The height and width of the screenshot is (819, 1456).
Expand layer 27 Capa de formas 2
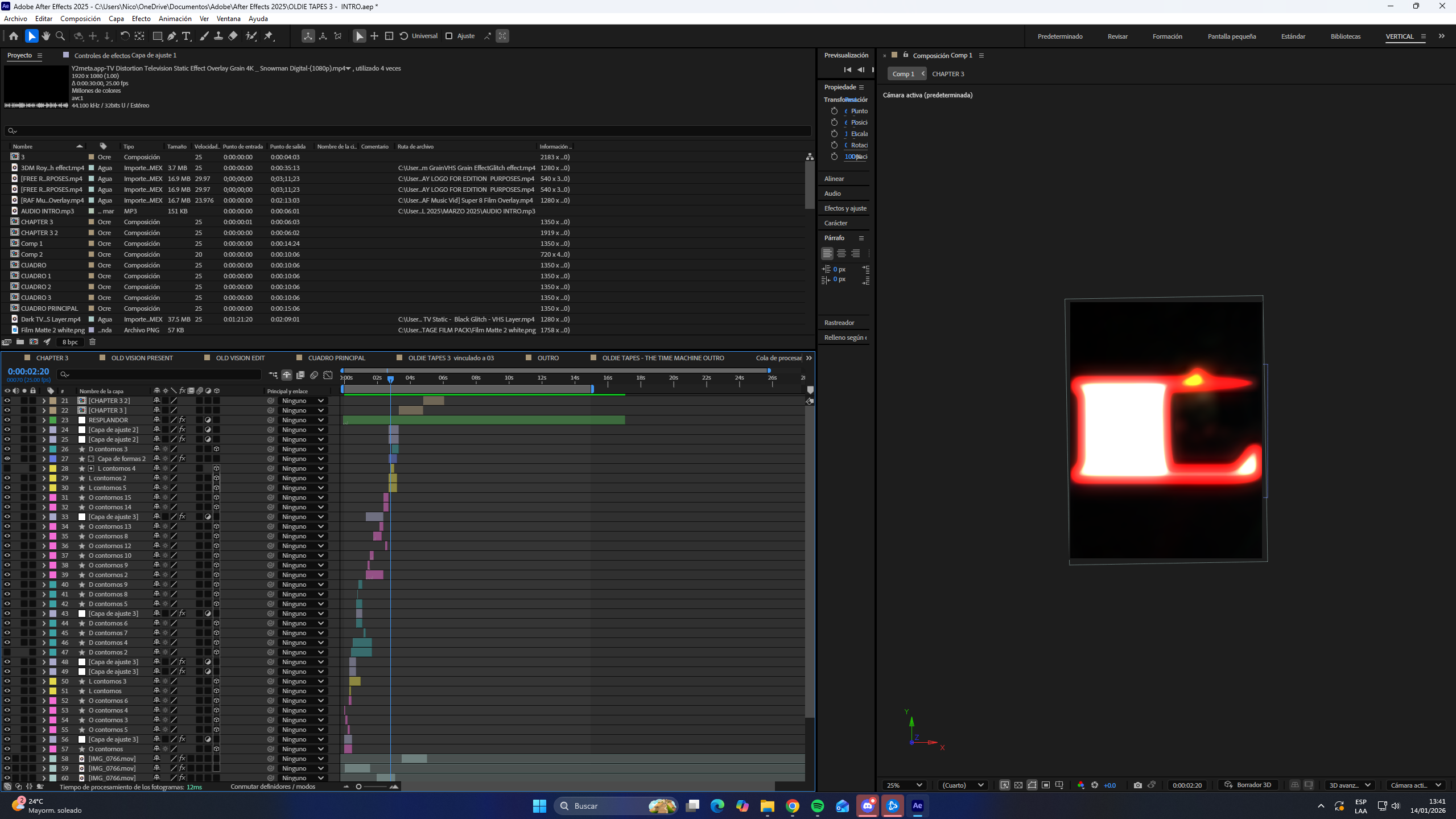click(x=44, y=459)
